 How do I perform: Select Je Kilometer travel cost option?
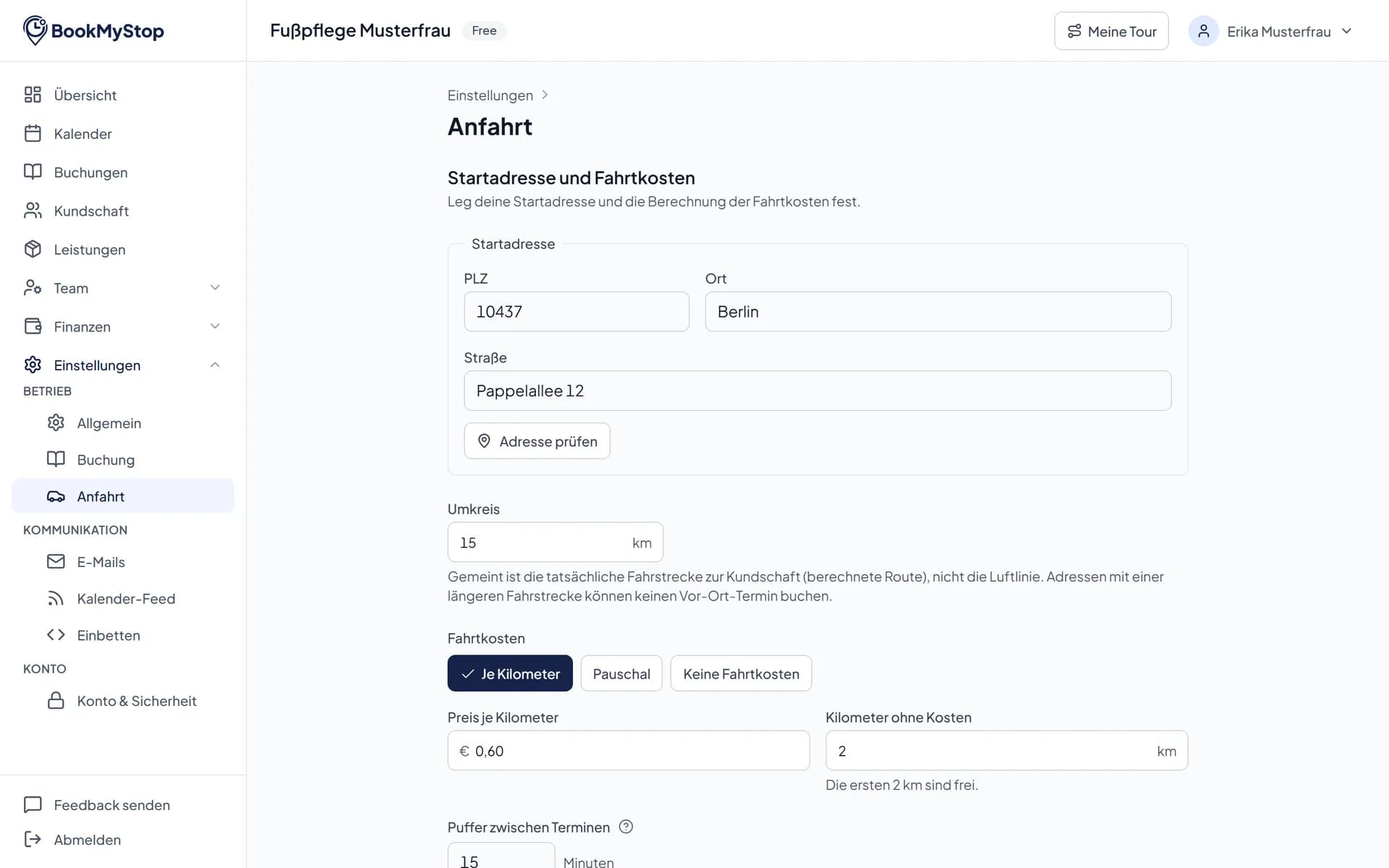pos(510,673)
